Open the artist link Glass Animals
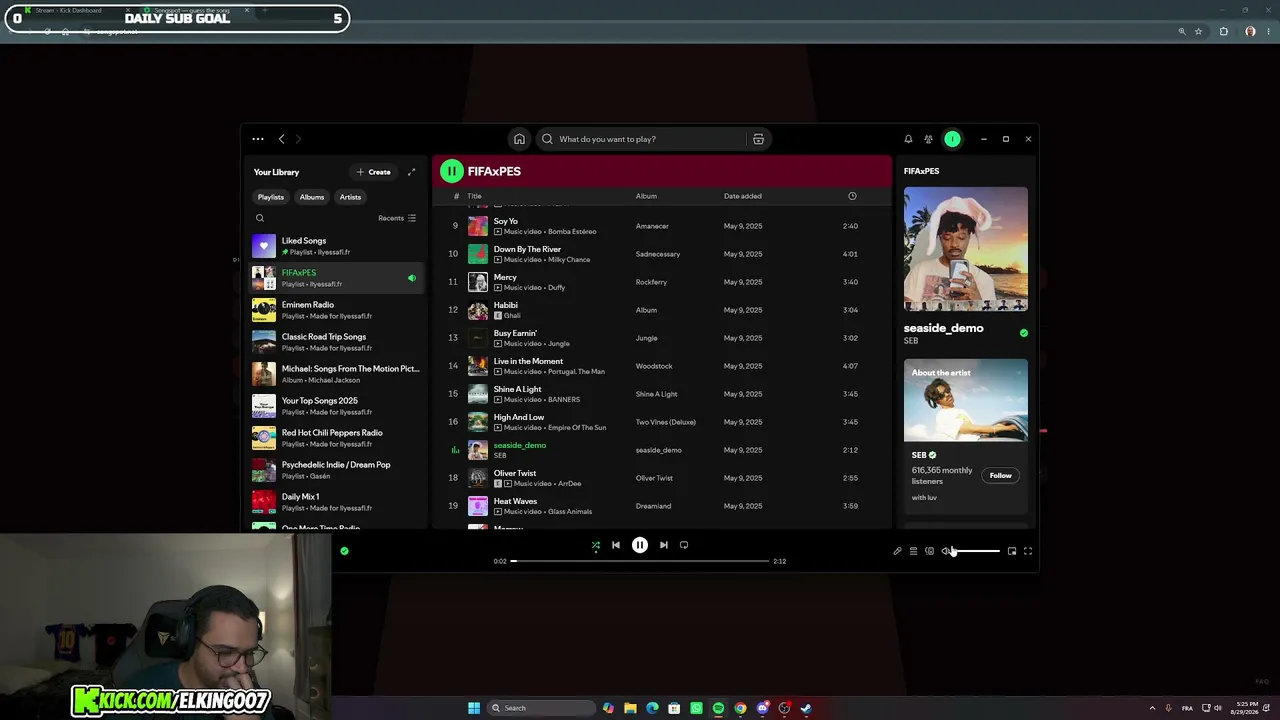 pos(570,512)
